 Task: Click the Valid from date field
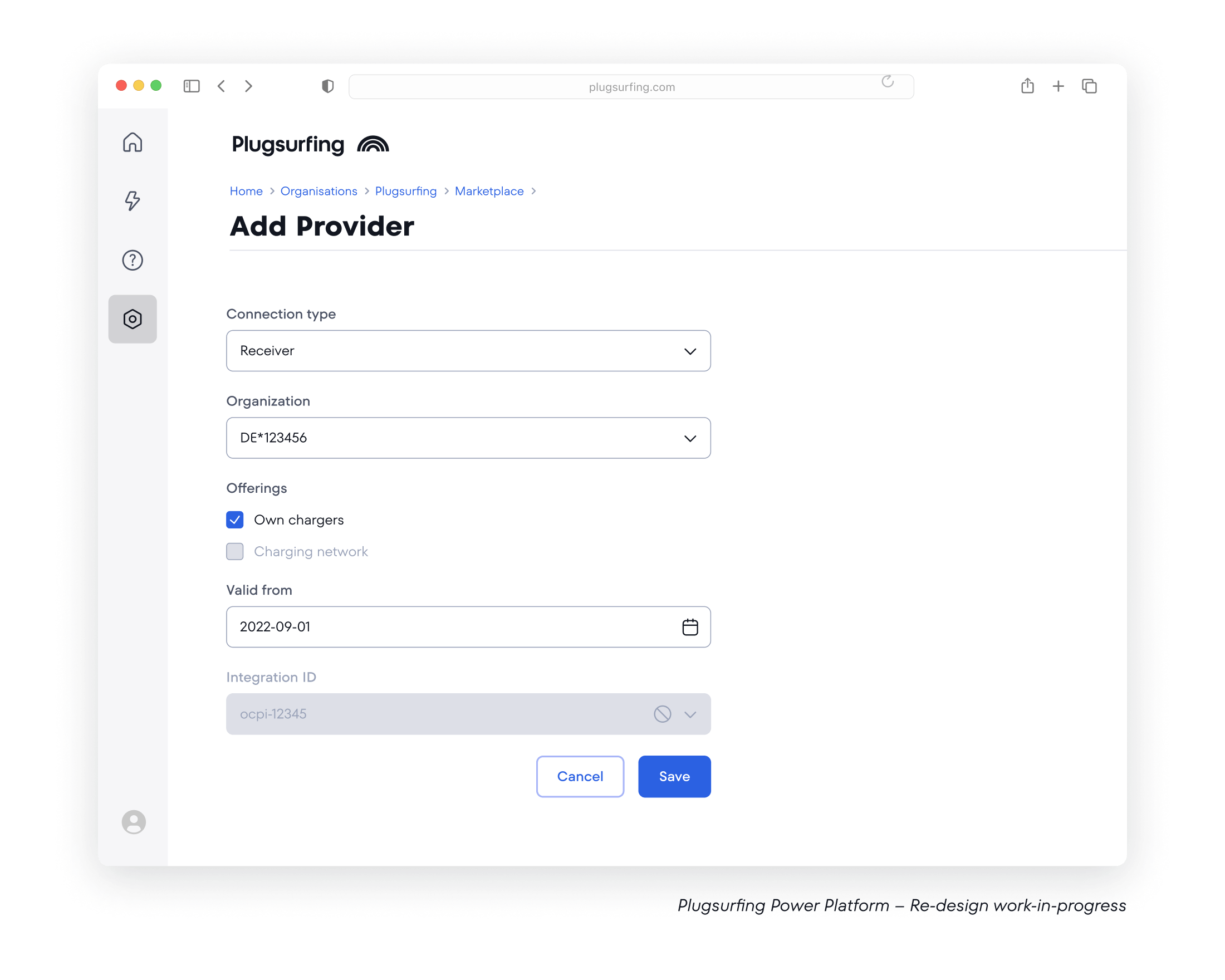(468, 626)
